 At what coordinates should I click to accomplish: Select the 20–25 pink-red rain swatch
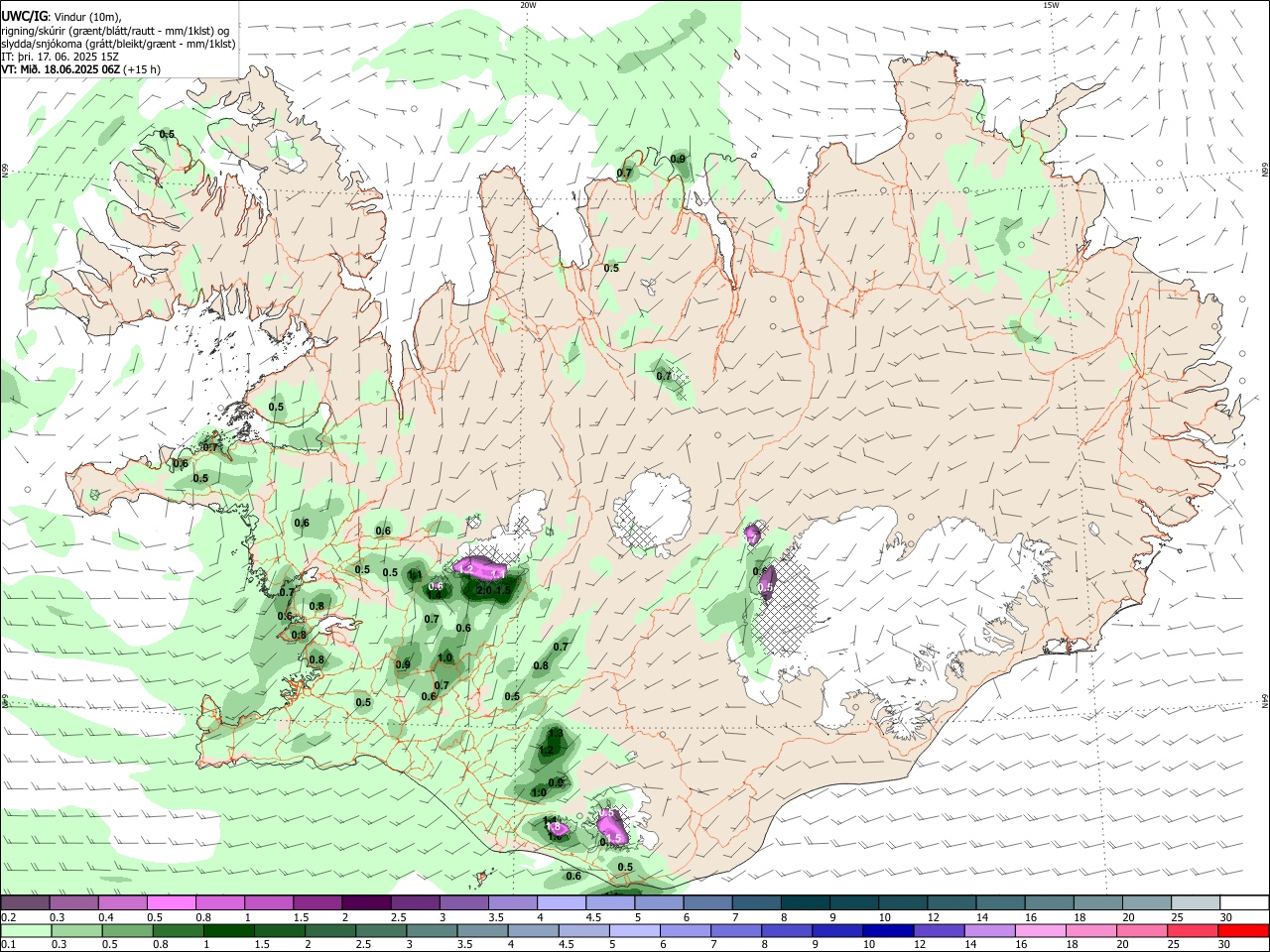[x=1140, y=930]
